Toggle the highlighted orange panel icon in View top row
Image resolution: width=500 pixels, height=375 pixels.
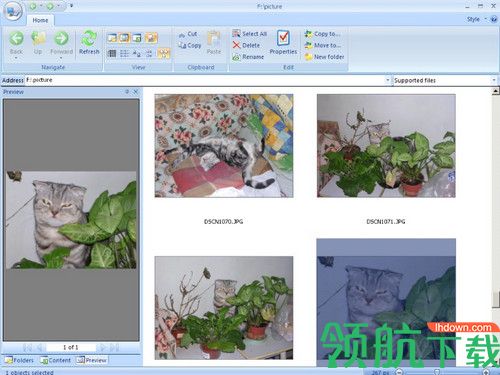tap(151, 38)
